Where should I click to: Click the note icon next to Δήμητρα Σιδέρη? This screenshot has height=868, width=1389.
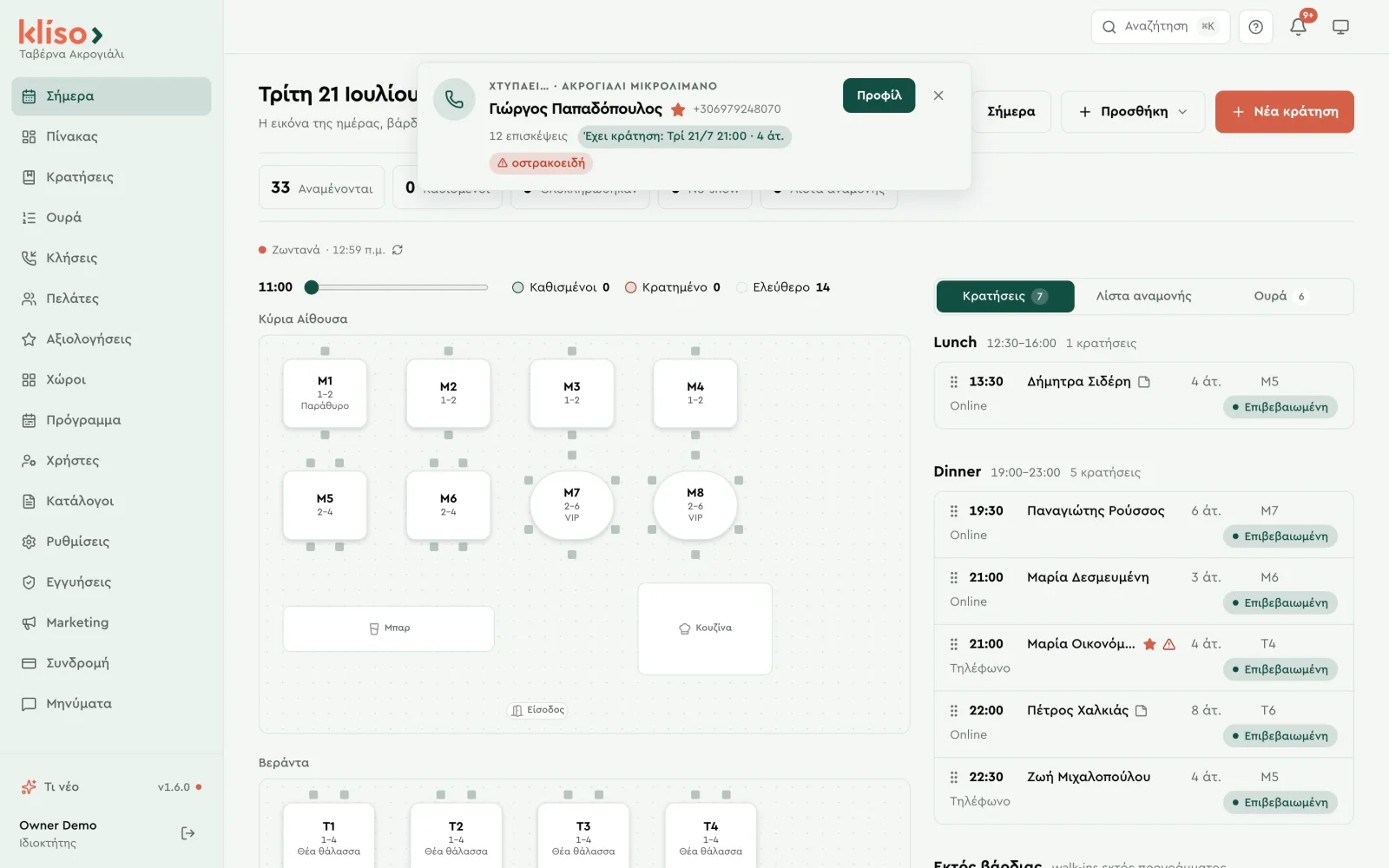click(1144, 382)
